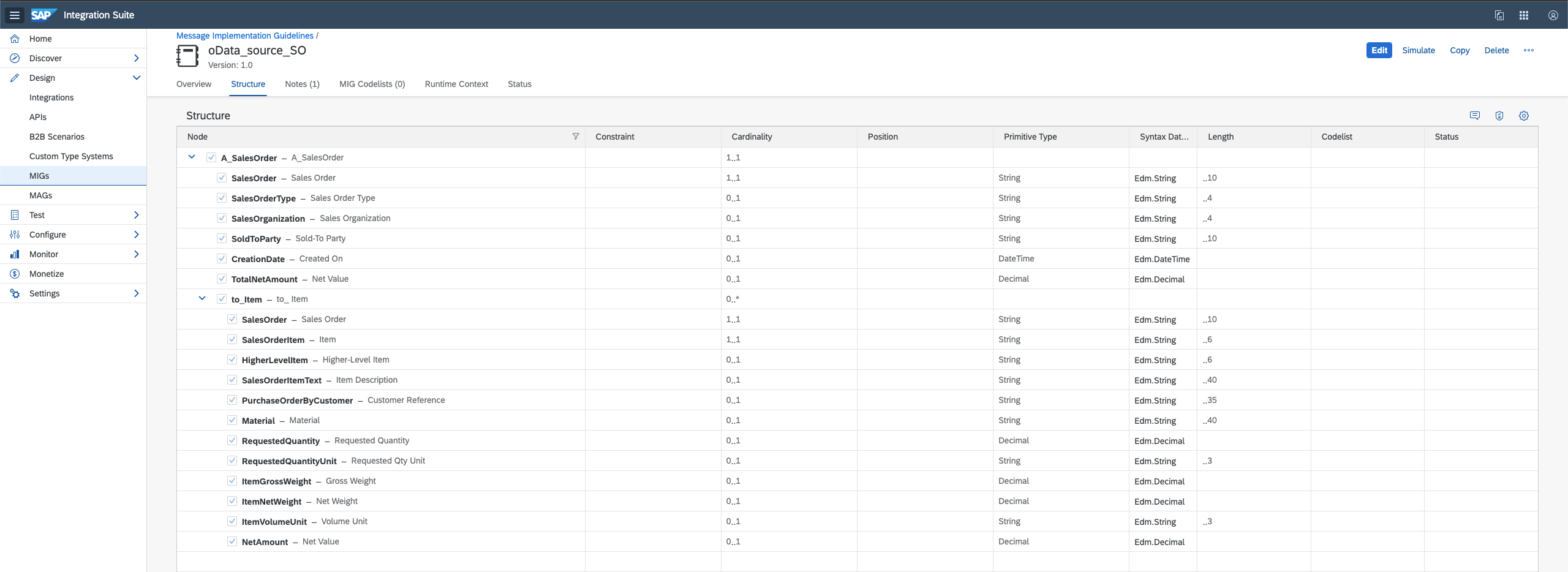Screen dimensions: 1568x572
Task: Click the copy-window icon in header
Action: coord(1499,15)
